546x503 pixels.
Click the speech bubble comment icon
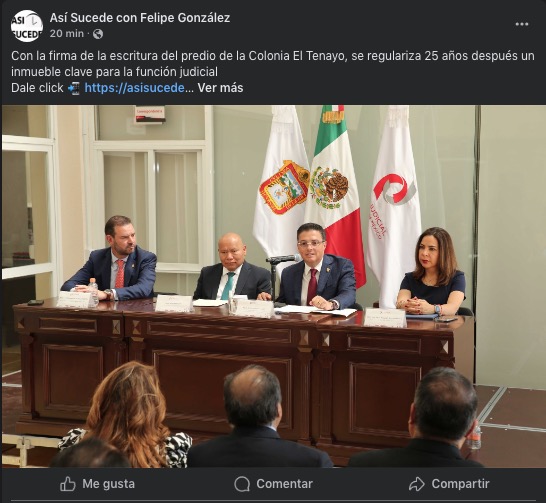242,484
